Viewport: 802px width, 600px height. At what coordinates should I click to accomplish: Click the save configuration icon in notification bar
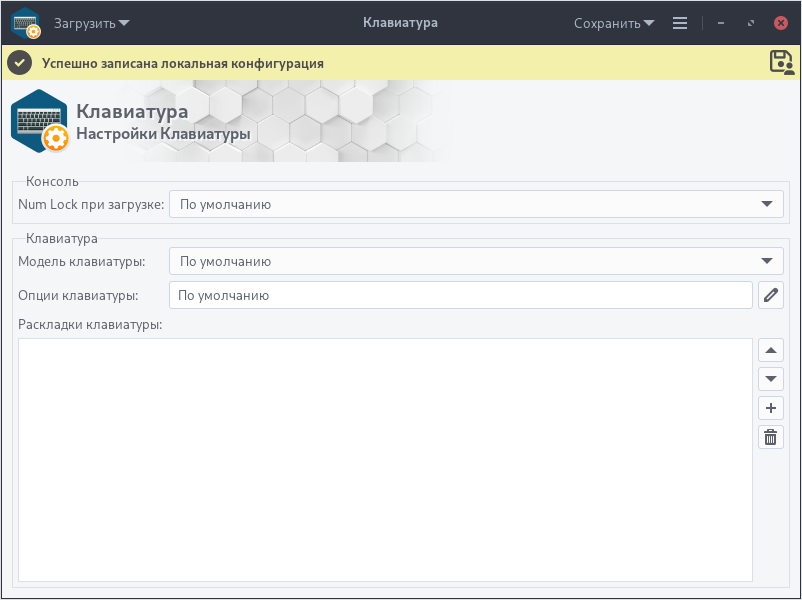tap(781, 63)
